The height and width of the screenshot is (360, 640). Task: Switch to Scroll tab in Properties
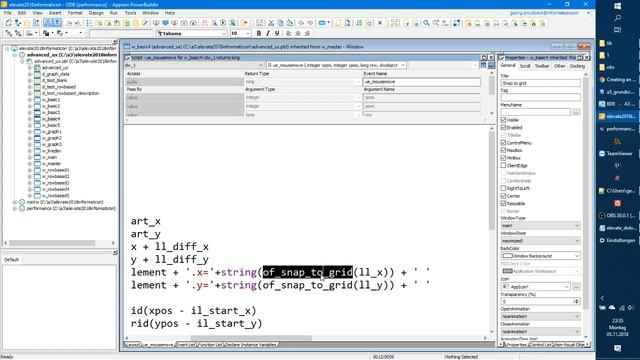pos(525,66)
